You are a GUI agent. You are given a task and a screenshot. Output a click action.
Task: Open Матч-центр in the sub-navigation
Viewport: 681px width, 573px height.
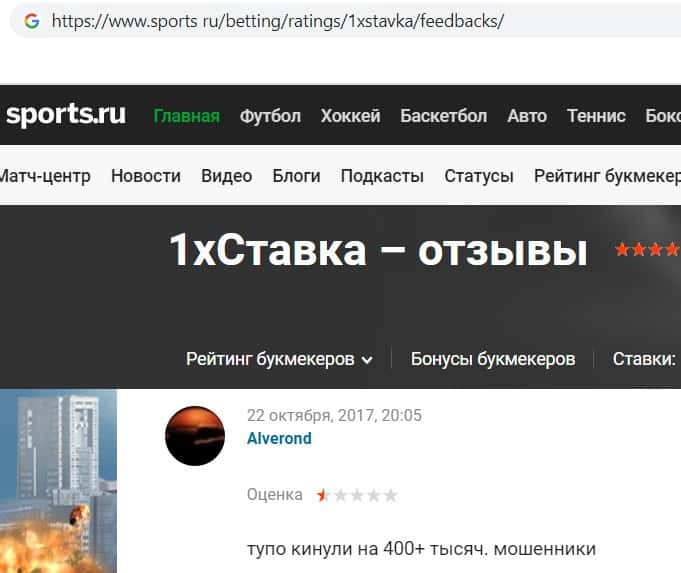point(45,176)
